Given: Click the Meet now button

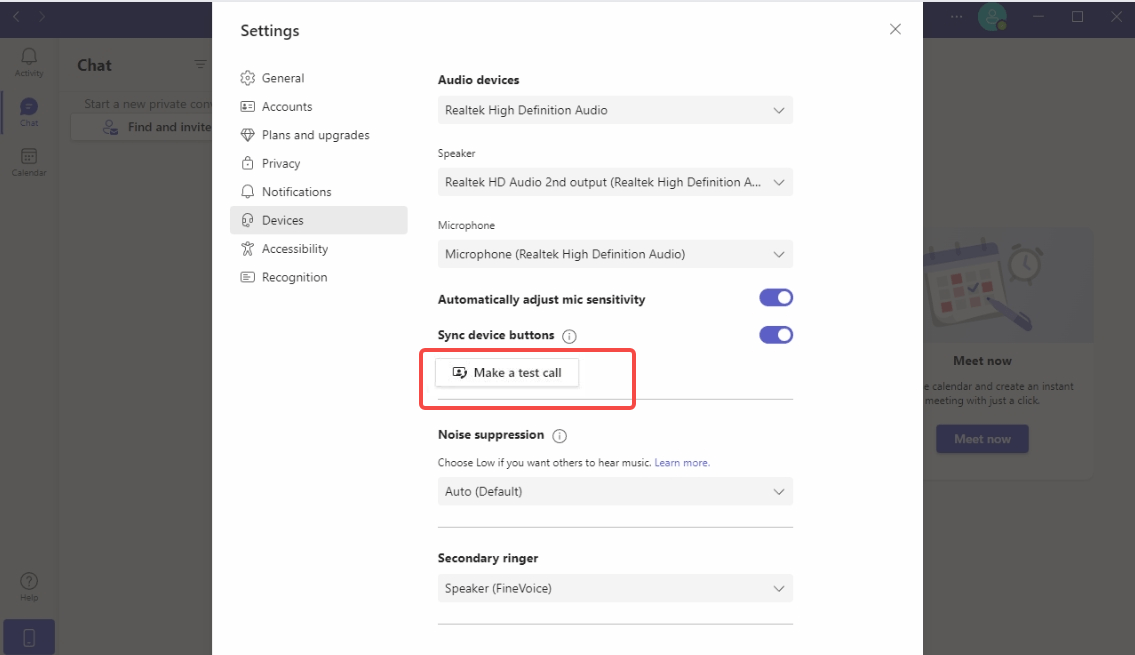Looking at the screenshot, I should click(982, 438).
